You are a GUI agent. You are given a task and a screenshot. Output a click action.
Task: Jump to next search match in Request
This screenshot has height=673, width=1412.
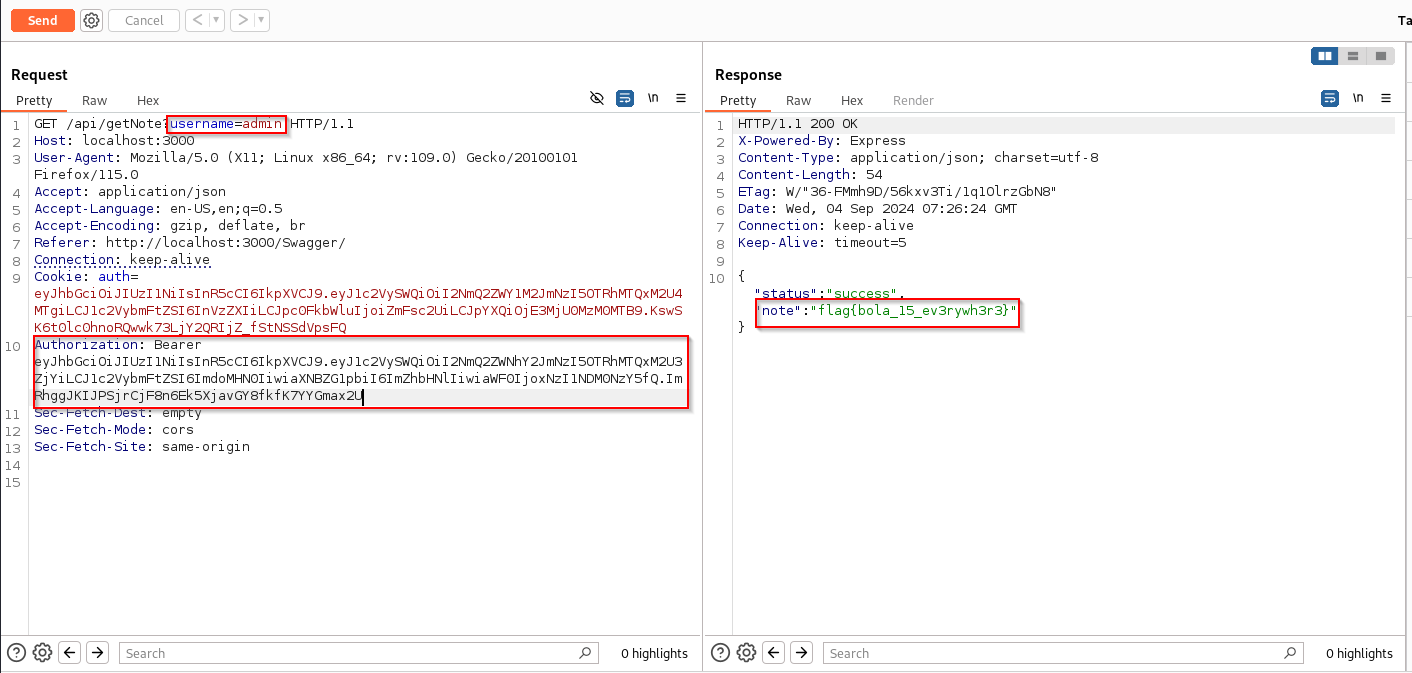click(x=97, y=653)
